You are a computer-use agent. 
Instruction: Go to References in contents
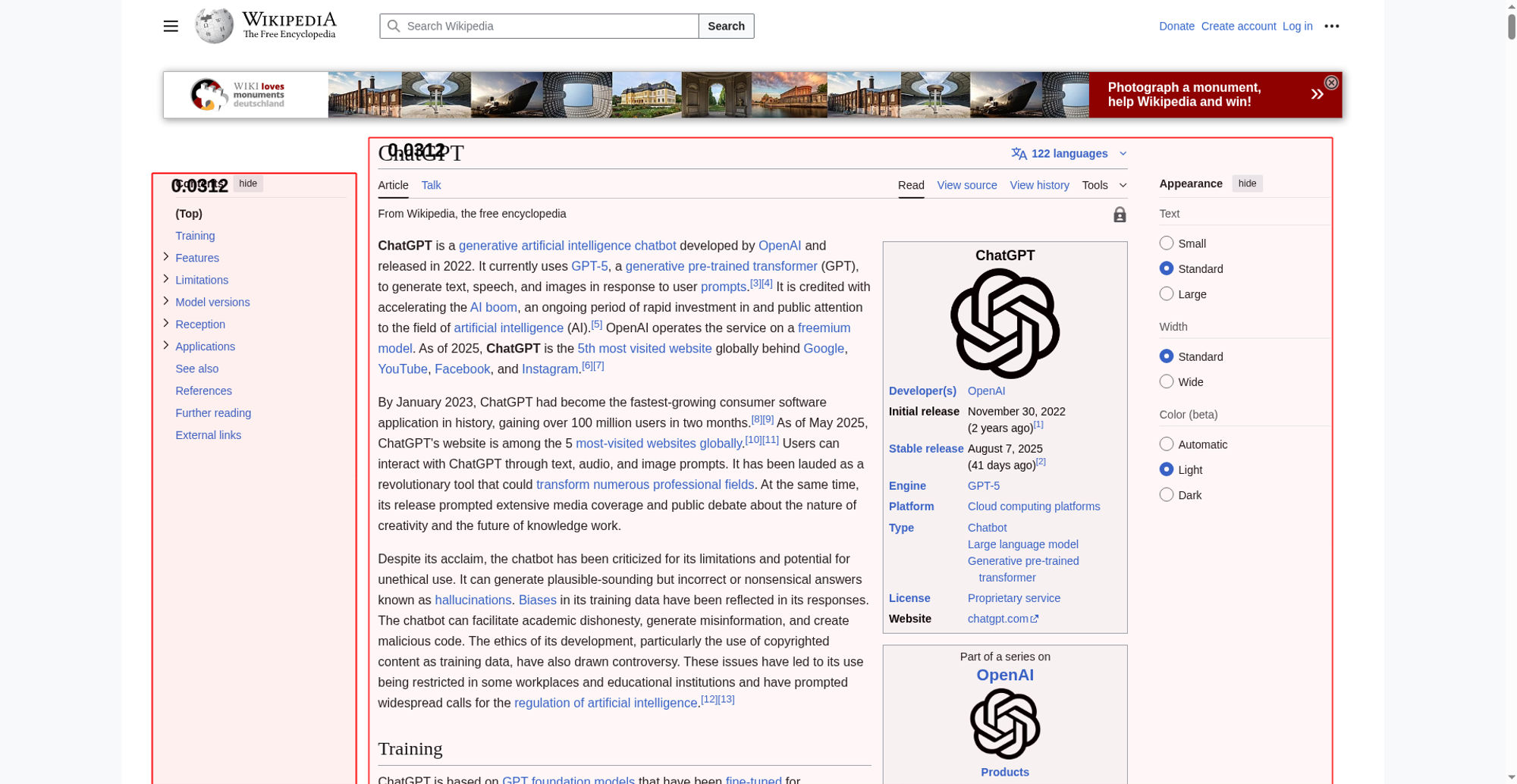[x=203, y=390]
